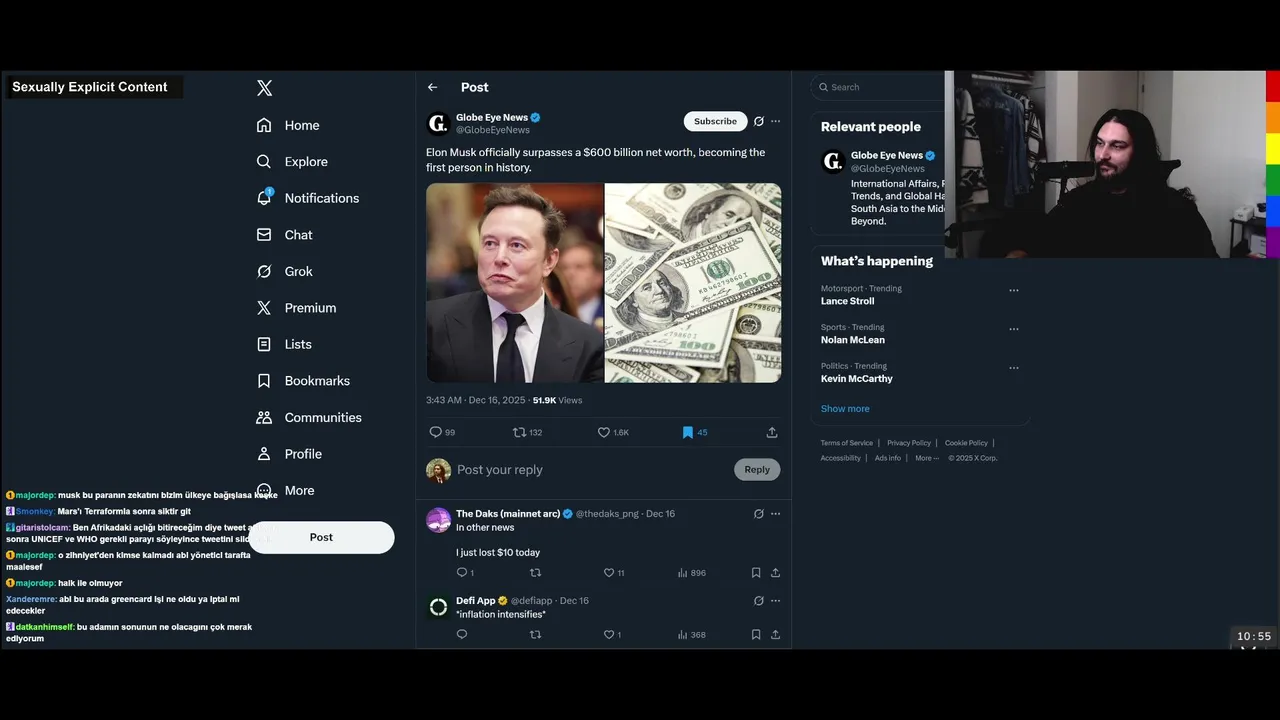The height and width of the screenshot is (720, 1280).
Task: Open three-dot menu on Globe Eye News post
Action: pyautogui.click(x=775, y=121)
